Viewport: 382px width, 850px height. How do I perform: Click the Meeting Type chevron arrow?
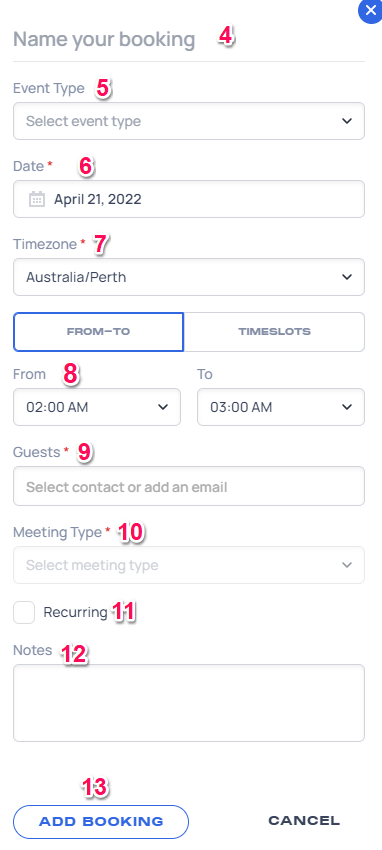point(347,565)
